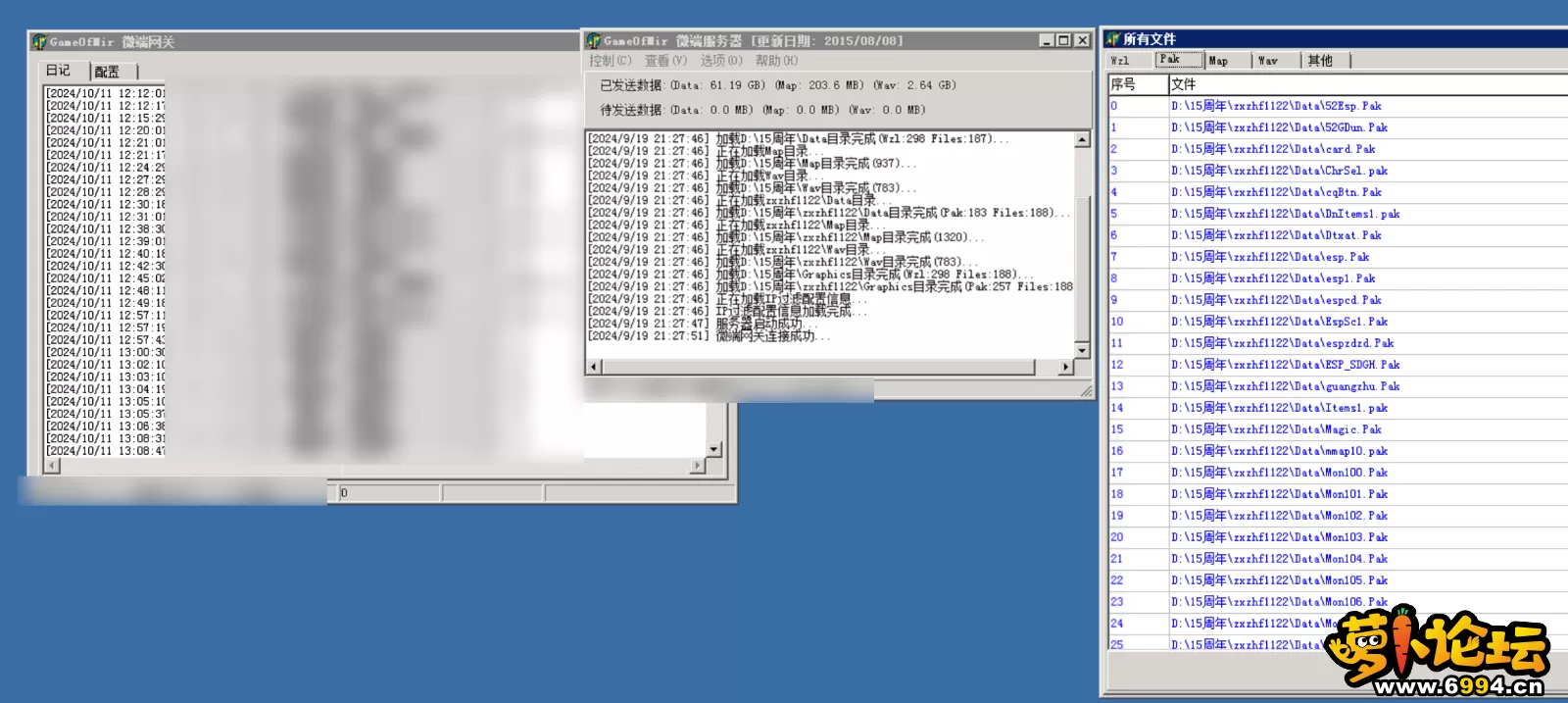The image size is (1568, 703).
Task: Click gateway log entry 2024/10/11 13:08:47
Action: click(106, 451)
